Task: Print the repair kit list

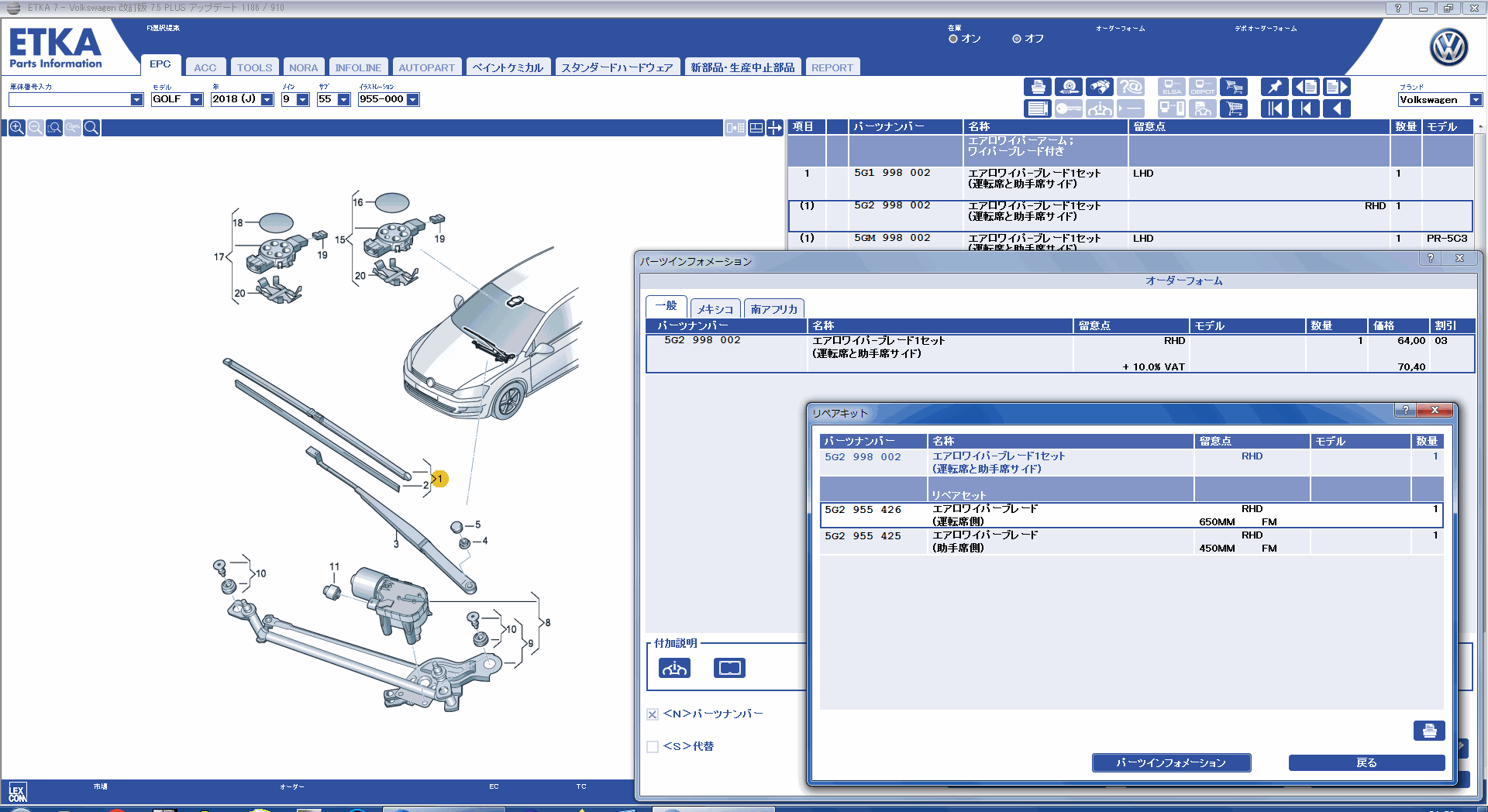Action: (x=1429, y=731)
